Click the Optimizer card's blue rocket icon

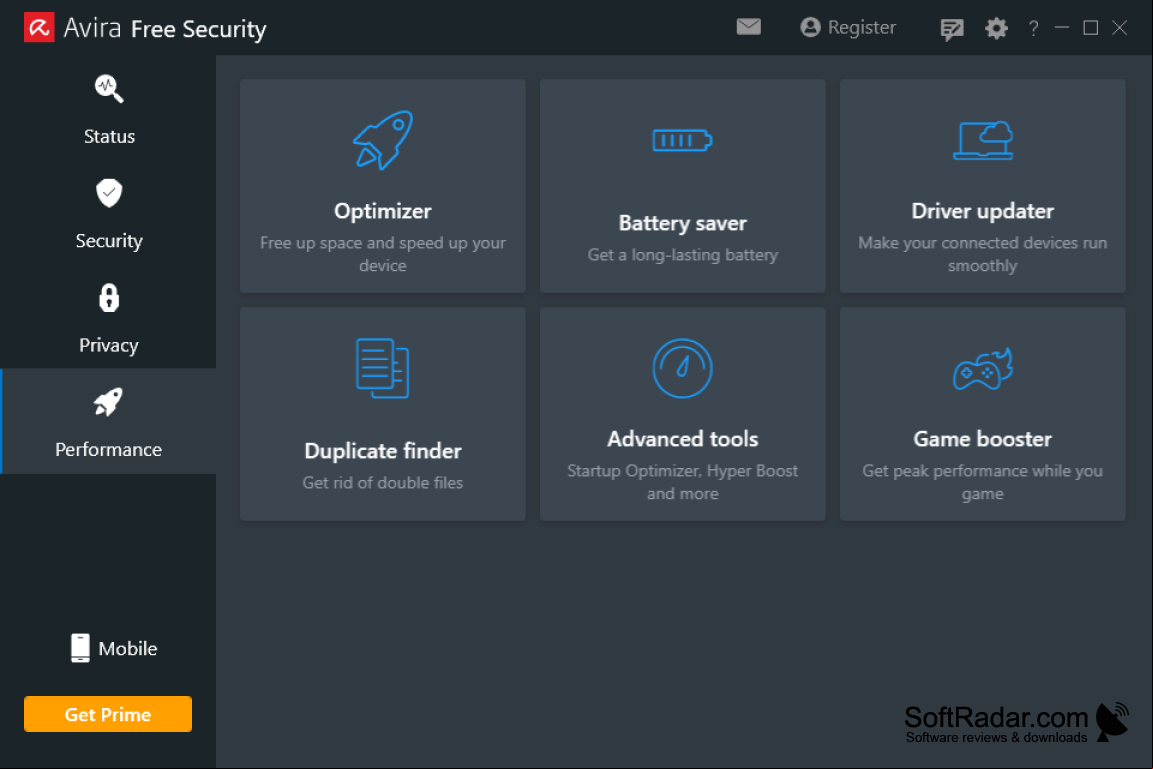click(x=383, y=140)
